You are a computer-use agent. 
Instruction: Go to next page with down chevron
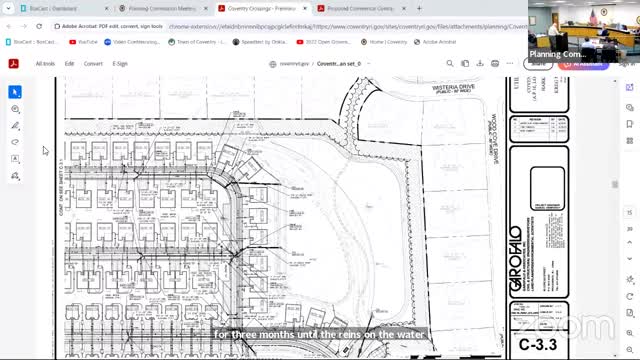pyautogui.click(x=630, y=259)
